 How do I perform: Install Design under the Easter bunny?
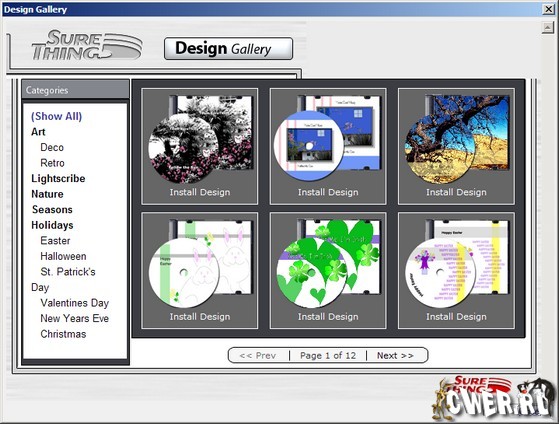pos(200,317)
